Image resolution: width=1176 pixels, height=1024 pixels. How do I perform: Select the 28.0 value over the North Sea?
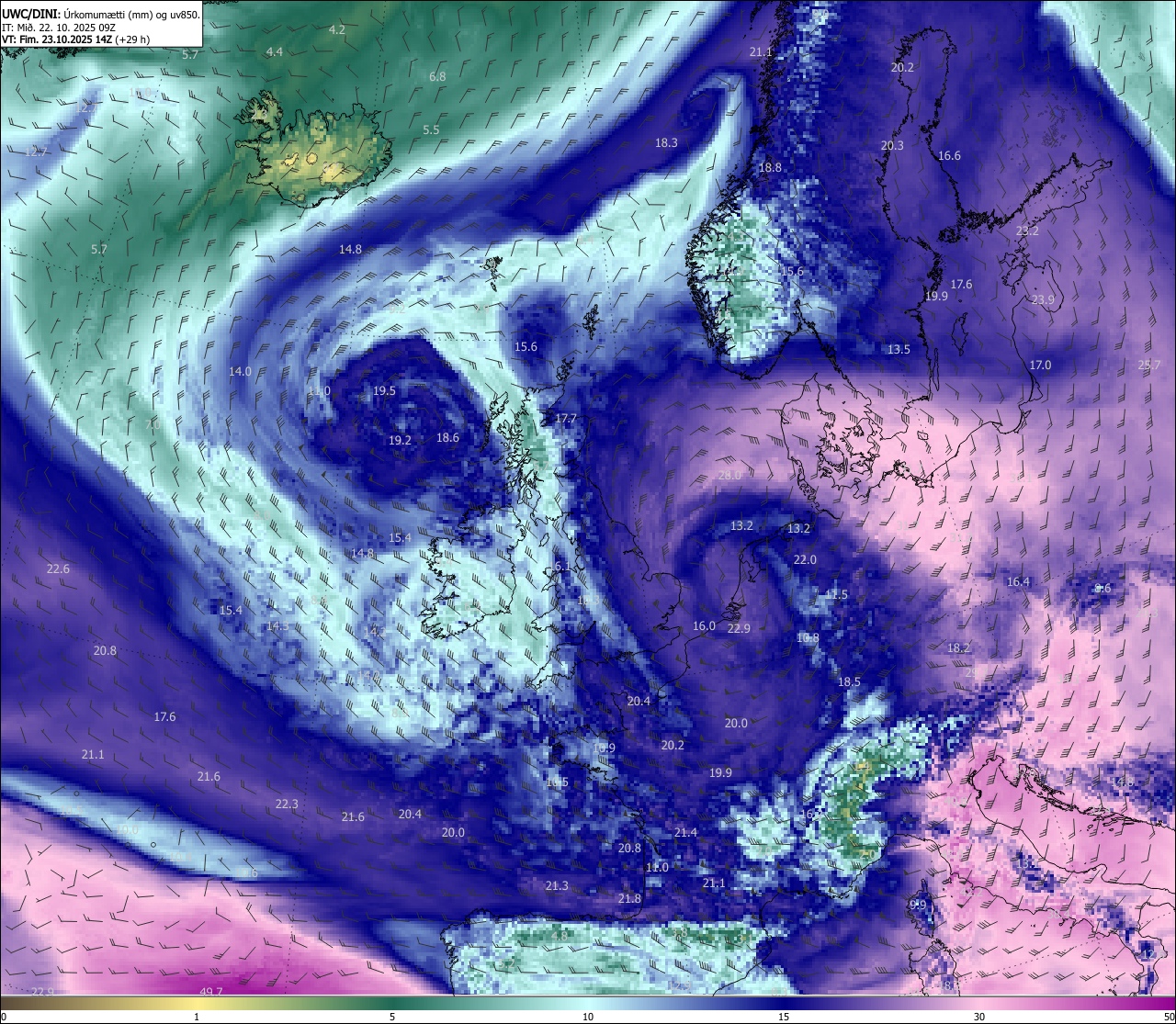(x=729, y=475)
